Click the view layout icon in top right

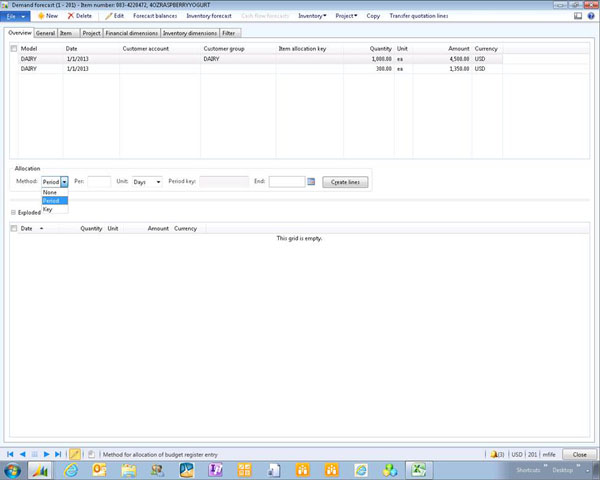click(x=578, y=16)
